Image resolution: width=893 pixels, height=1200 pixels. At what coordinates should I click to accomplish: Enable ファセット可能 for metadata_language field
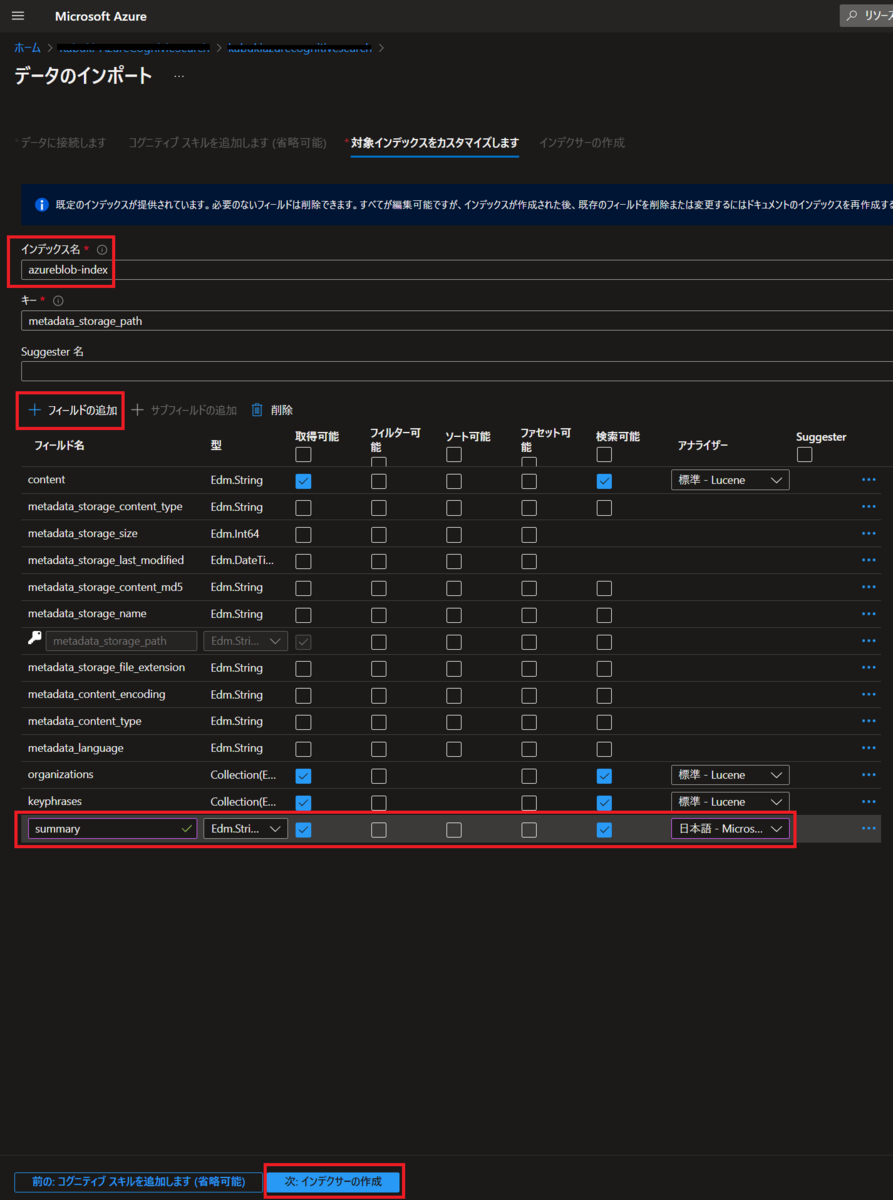click(x=529, y=748)
